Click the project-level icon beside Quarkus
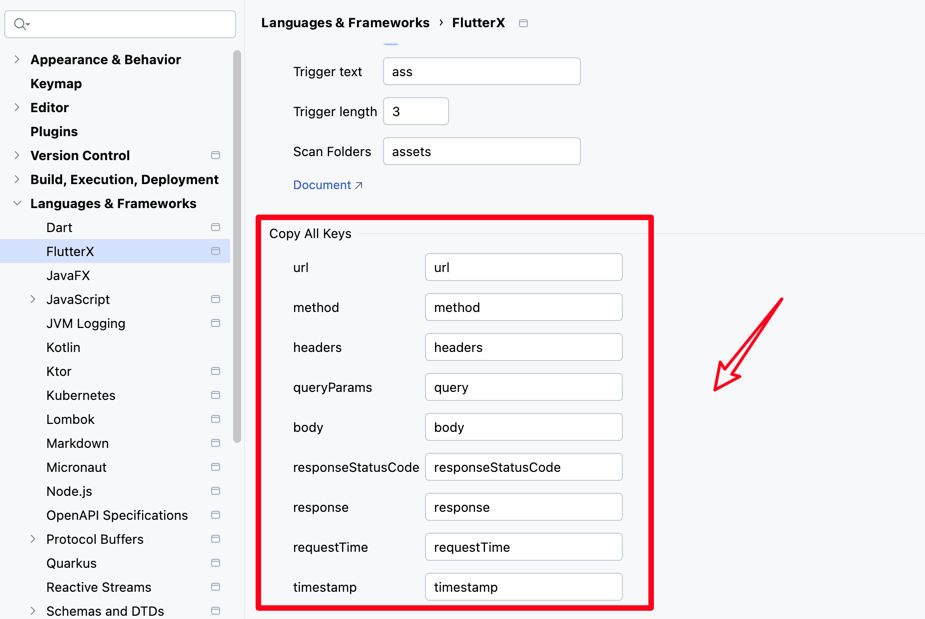Image resolution: width=925 pixels, height=619 pixels. 215,564
